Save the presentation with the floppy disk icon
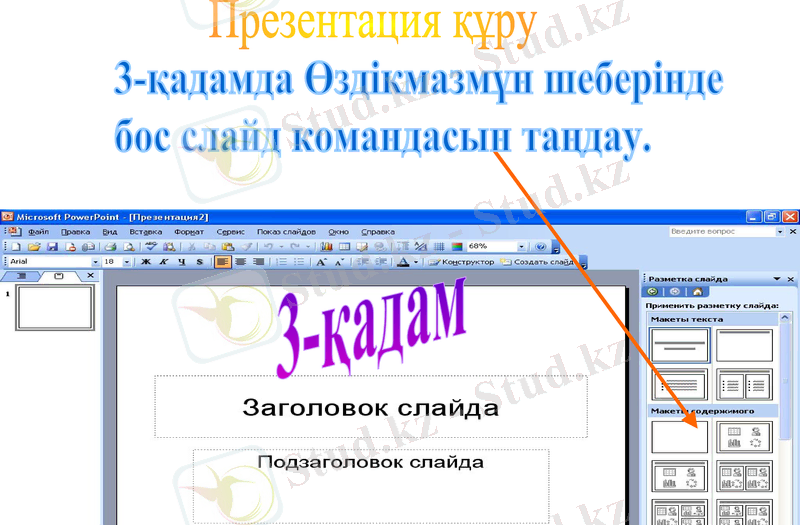The height and width of the screenshot is (525, 800). click(52, 247)
